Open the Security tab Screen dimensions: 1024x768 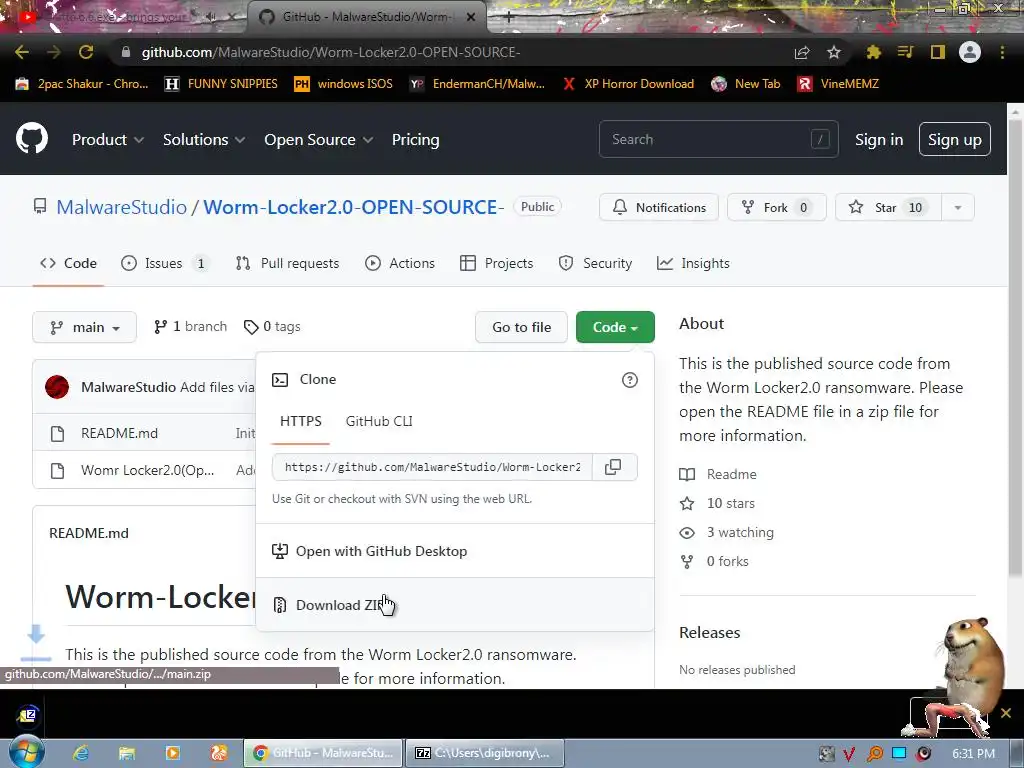point(595,263)
